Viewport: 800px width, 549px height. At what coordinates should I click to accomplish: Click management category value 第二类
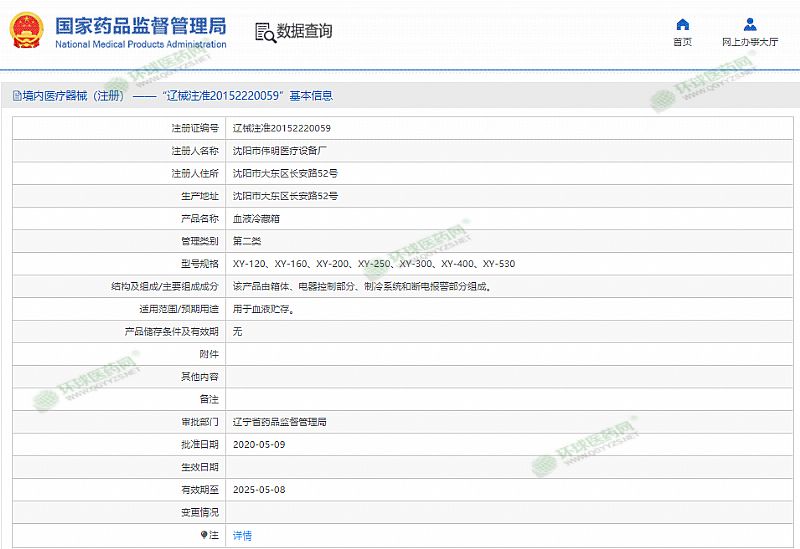[x=246, y=241]
